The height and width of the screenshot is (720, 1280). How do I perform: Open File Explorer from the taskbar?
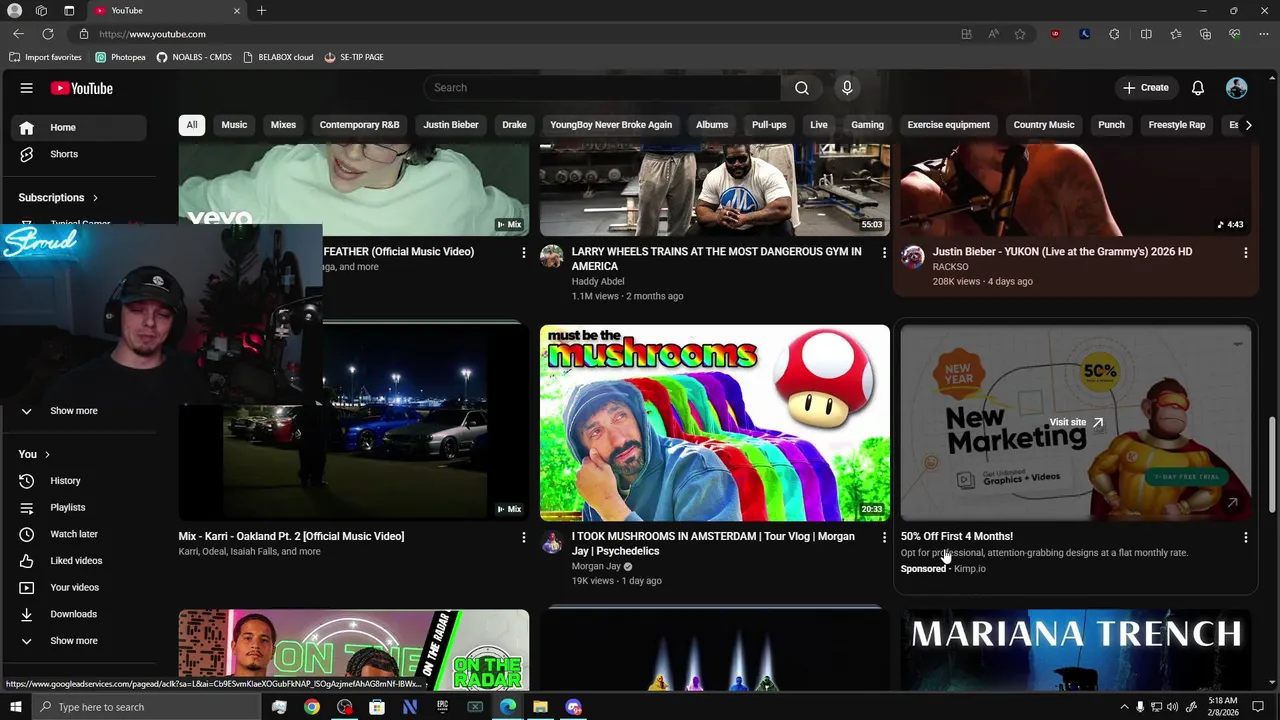(540, 707)
